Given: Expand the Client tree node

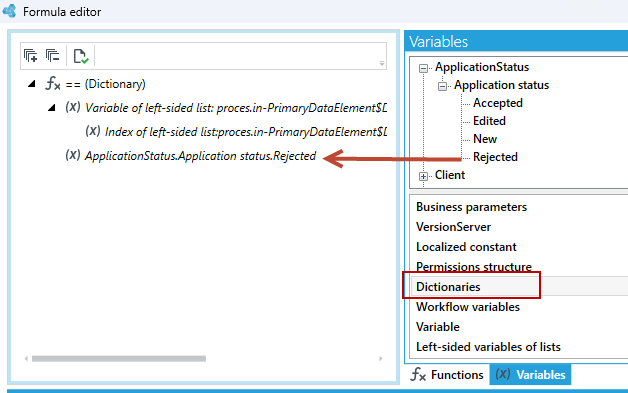Looking at the screenshot, I should [x=423, y=176].
